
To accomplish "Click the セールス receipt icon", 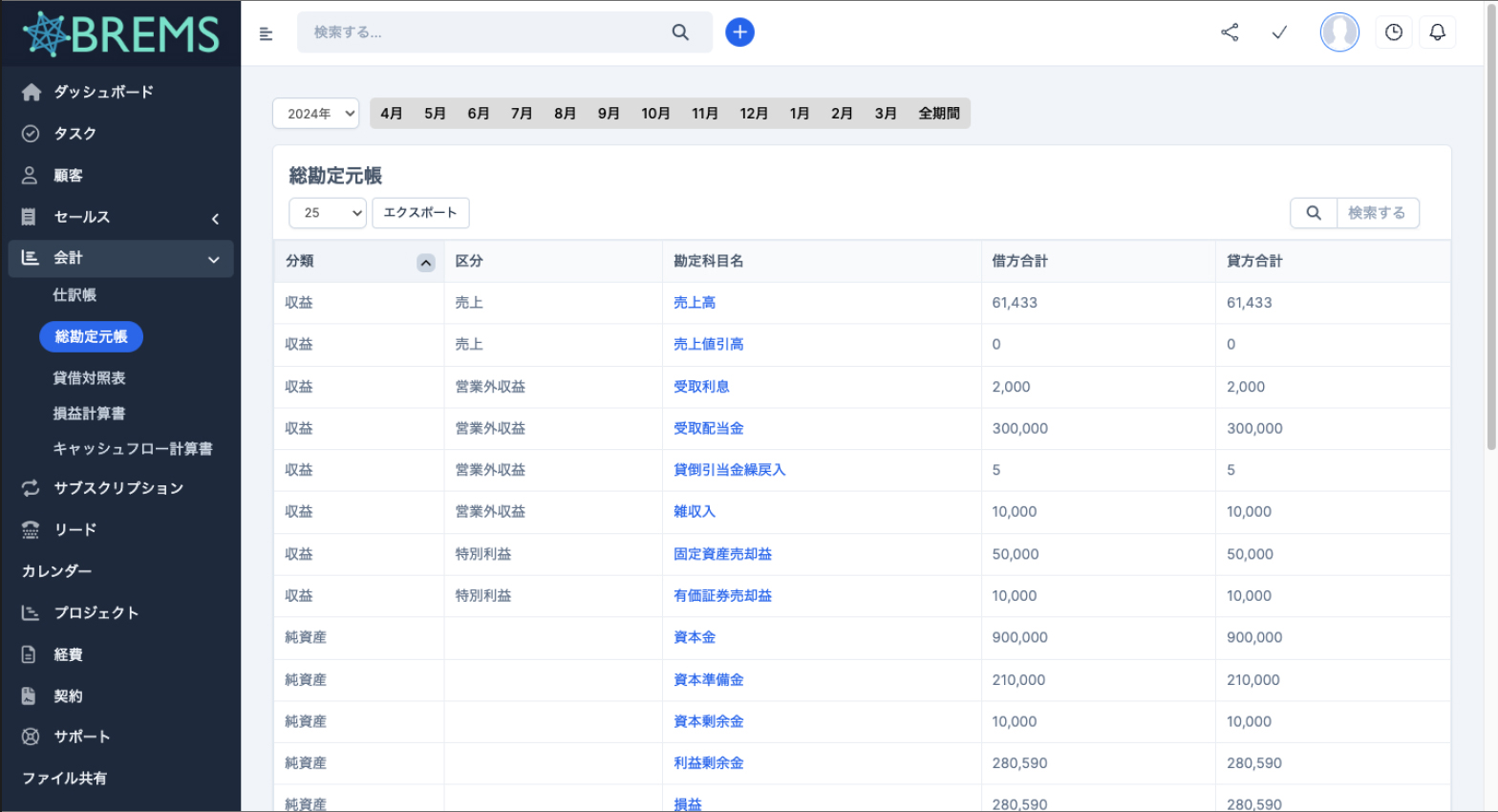I will click(29, 217).
